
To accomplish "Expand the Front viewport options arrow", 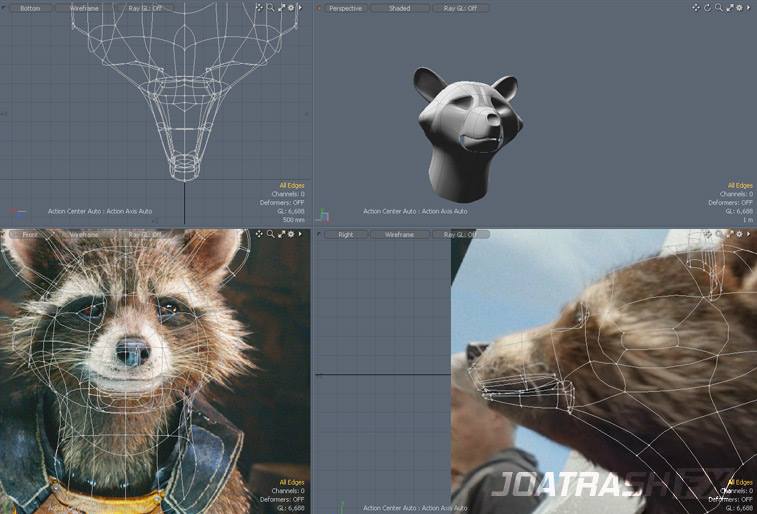I will pyautogui.click(x=300, y=234).
